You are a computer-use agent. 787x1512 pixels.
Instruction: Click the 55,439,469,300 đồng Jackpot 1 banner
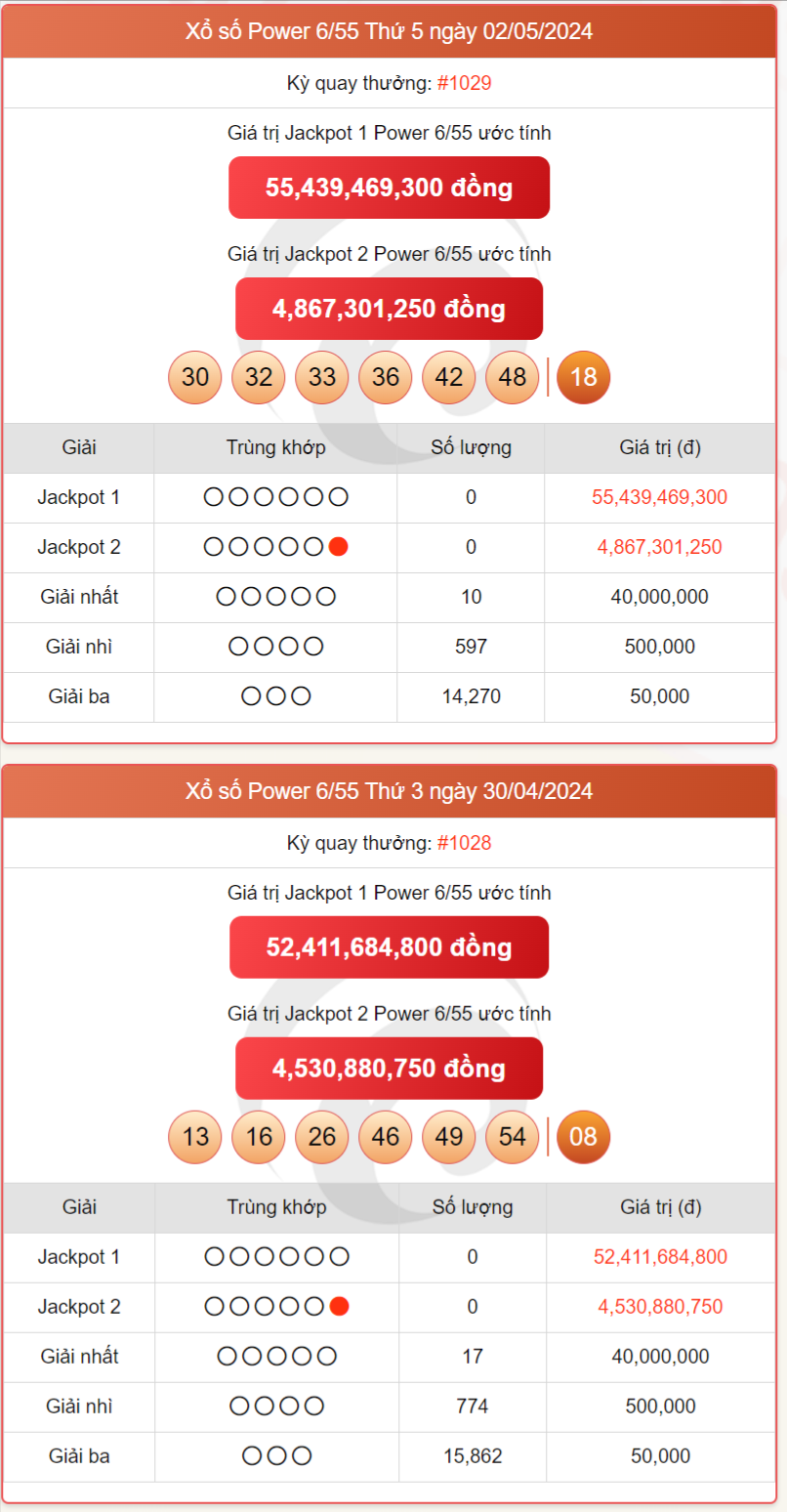pyautogui.click(x=389, y=188)
